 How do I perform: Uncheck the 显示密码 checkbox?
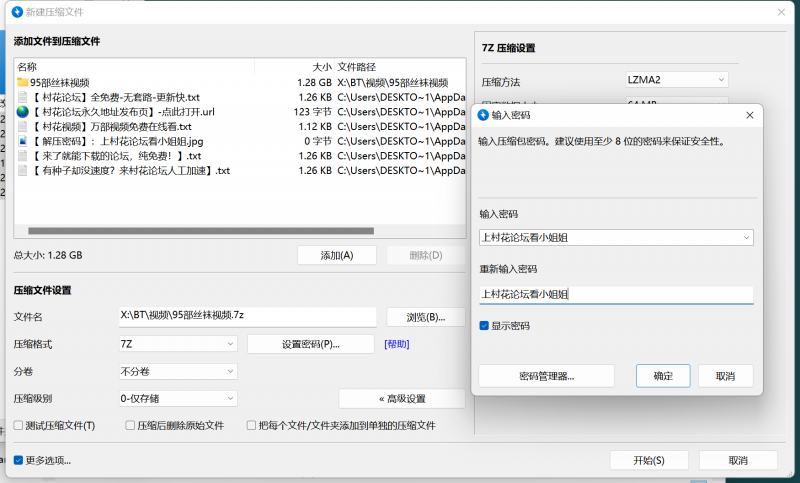click(x=485, y=326)
